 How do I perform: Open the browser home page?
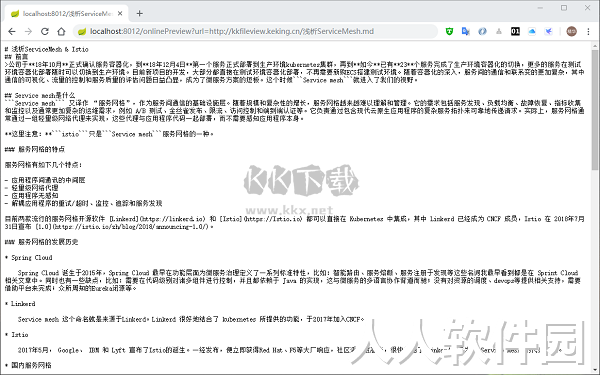click(61, 31)
